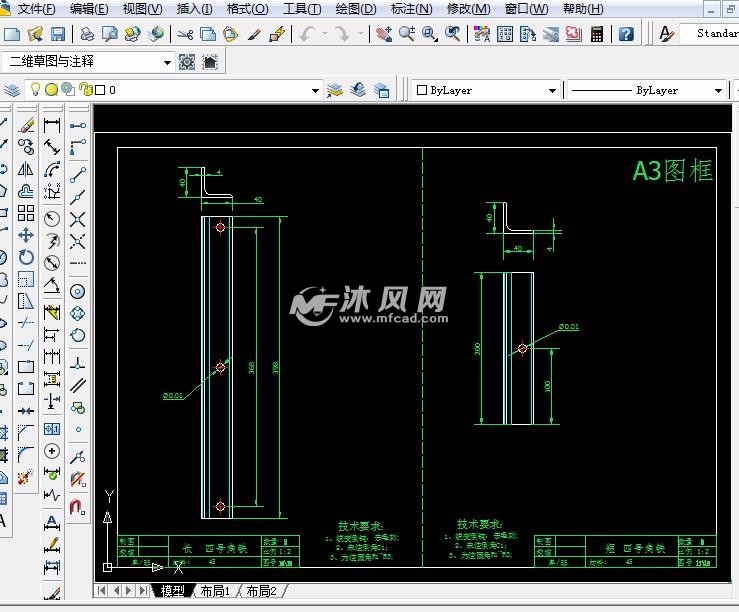The image size is (739, 612).
Task: Select the Snap to Center tool
Action: pos(78,292)
